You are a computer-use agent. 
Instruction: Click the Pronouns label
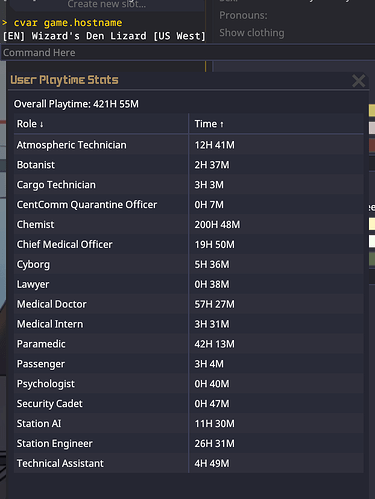point(243,15)
